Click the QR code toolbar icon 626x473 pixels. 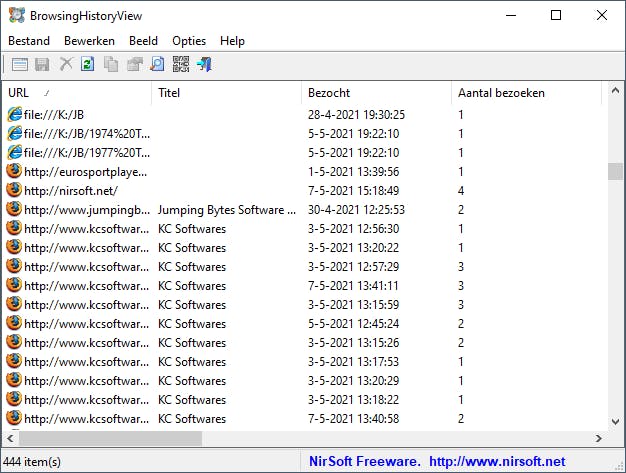click(180, 65)
